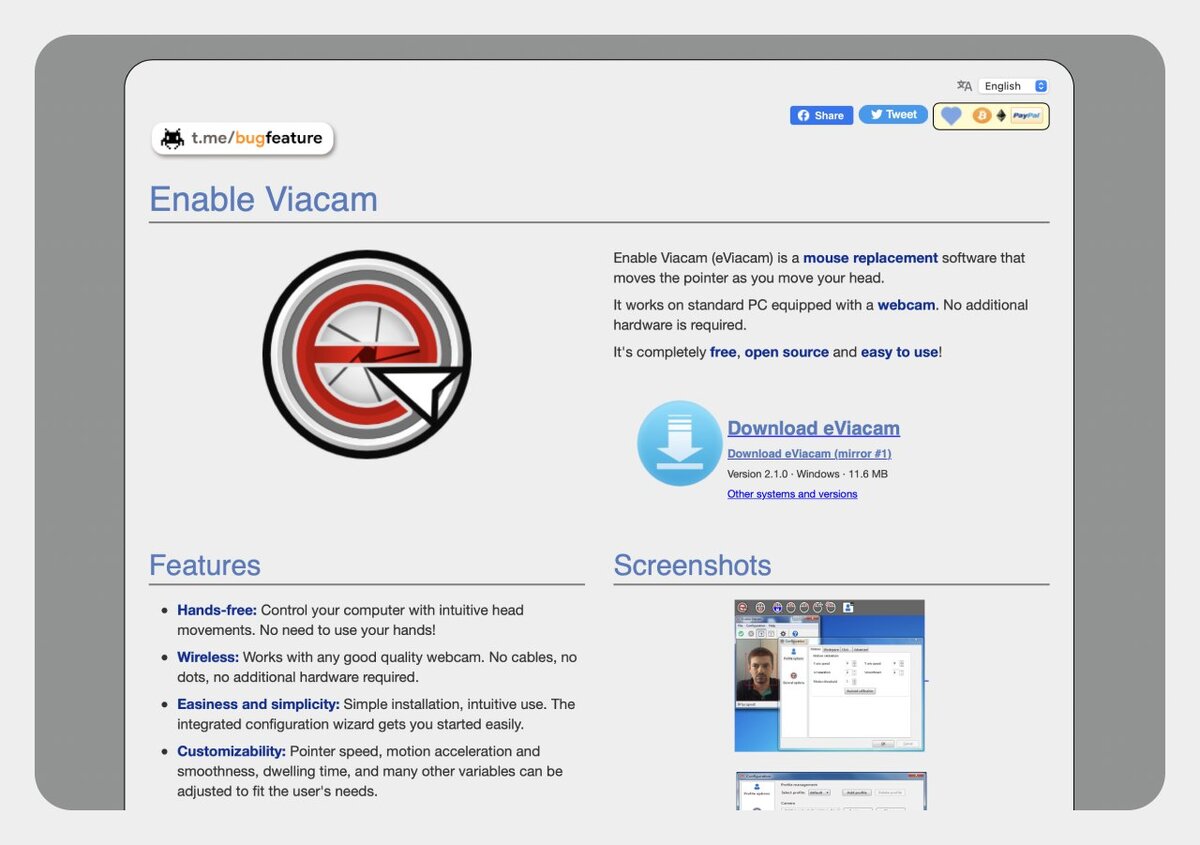Open Other systems and versions link
This screenshot has width=1200, height=845.
click(x=792, y=494)
